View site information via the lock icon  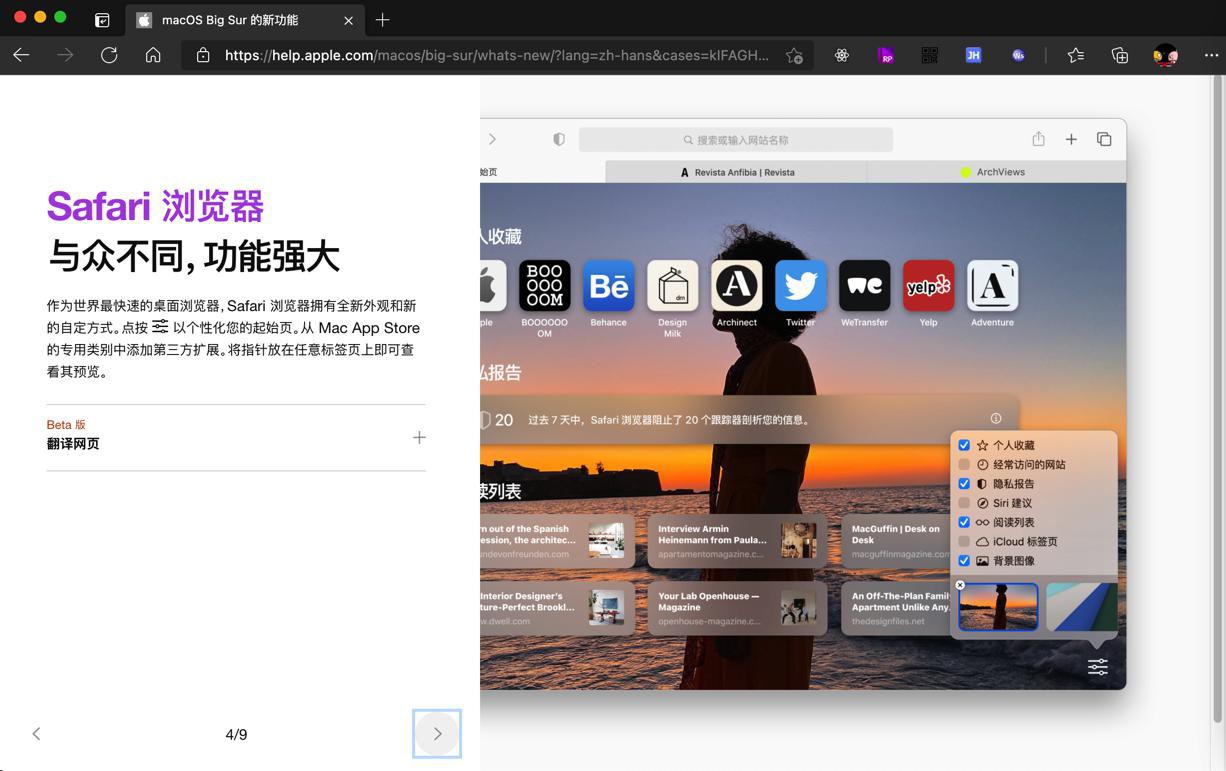click(x=203, y=56)
